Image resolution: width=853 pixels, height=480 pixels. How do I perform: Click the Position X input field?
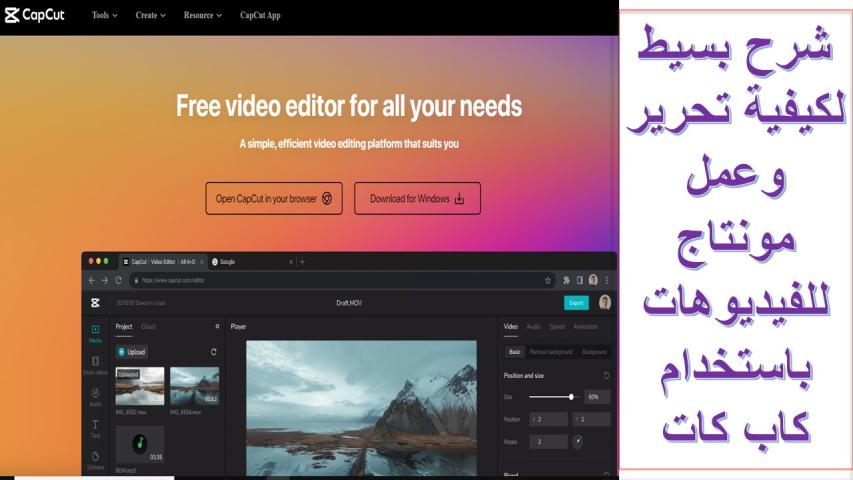tap(548, 420)
